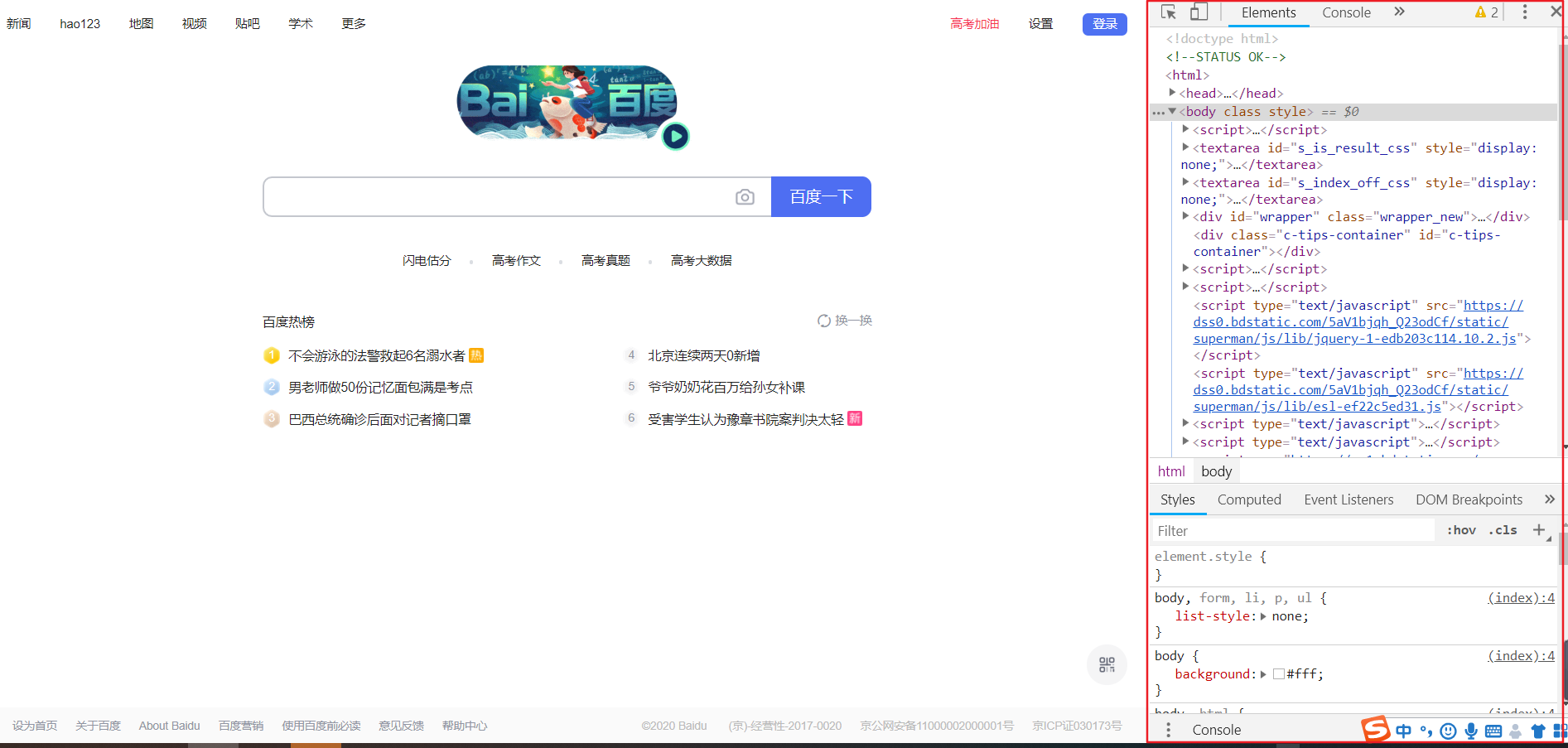Image resolution: width=1568 pixels, height=748 pixels.
Task: Click the camera image search icon
Action: (745, 196)
